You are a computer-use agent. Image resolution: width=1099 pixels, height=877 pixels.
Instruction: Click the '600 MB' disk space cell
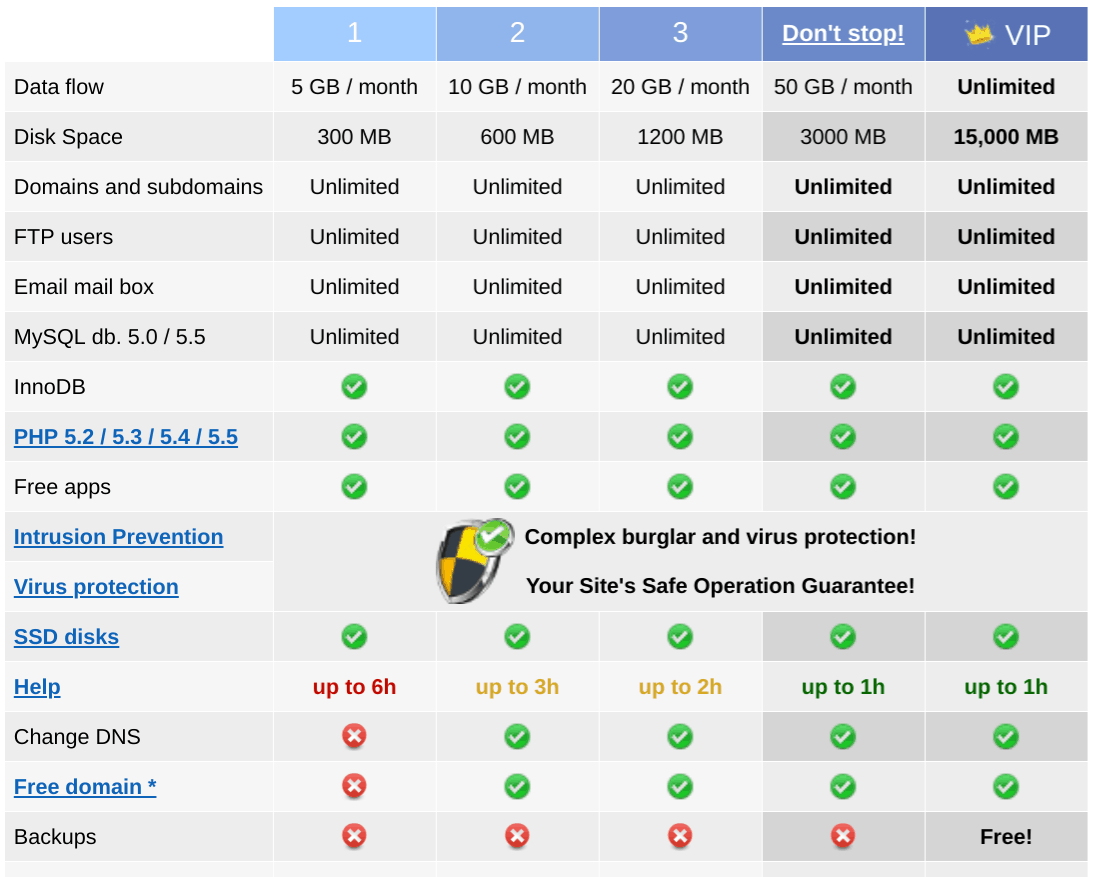click(x=517, y=137)
